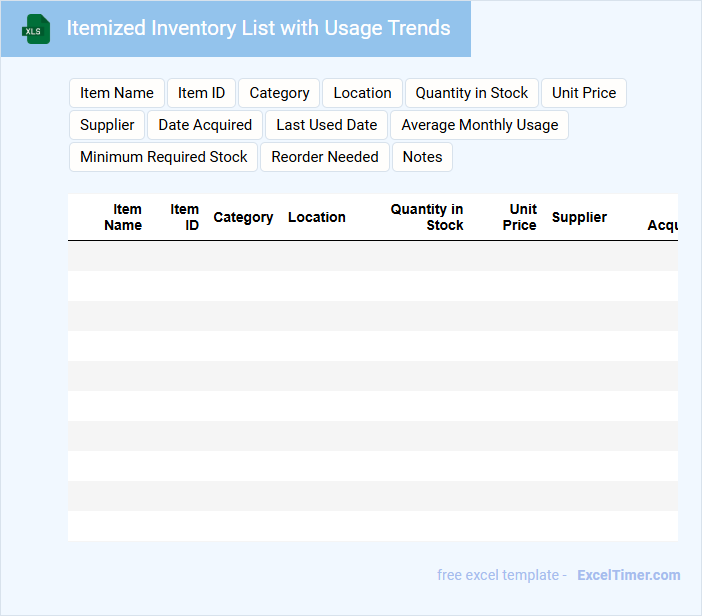The height and width of the screenshot is (616, 702).
Task: Select the Item Name tag
Action: 117,93
